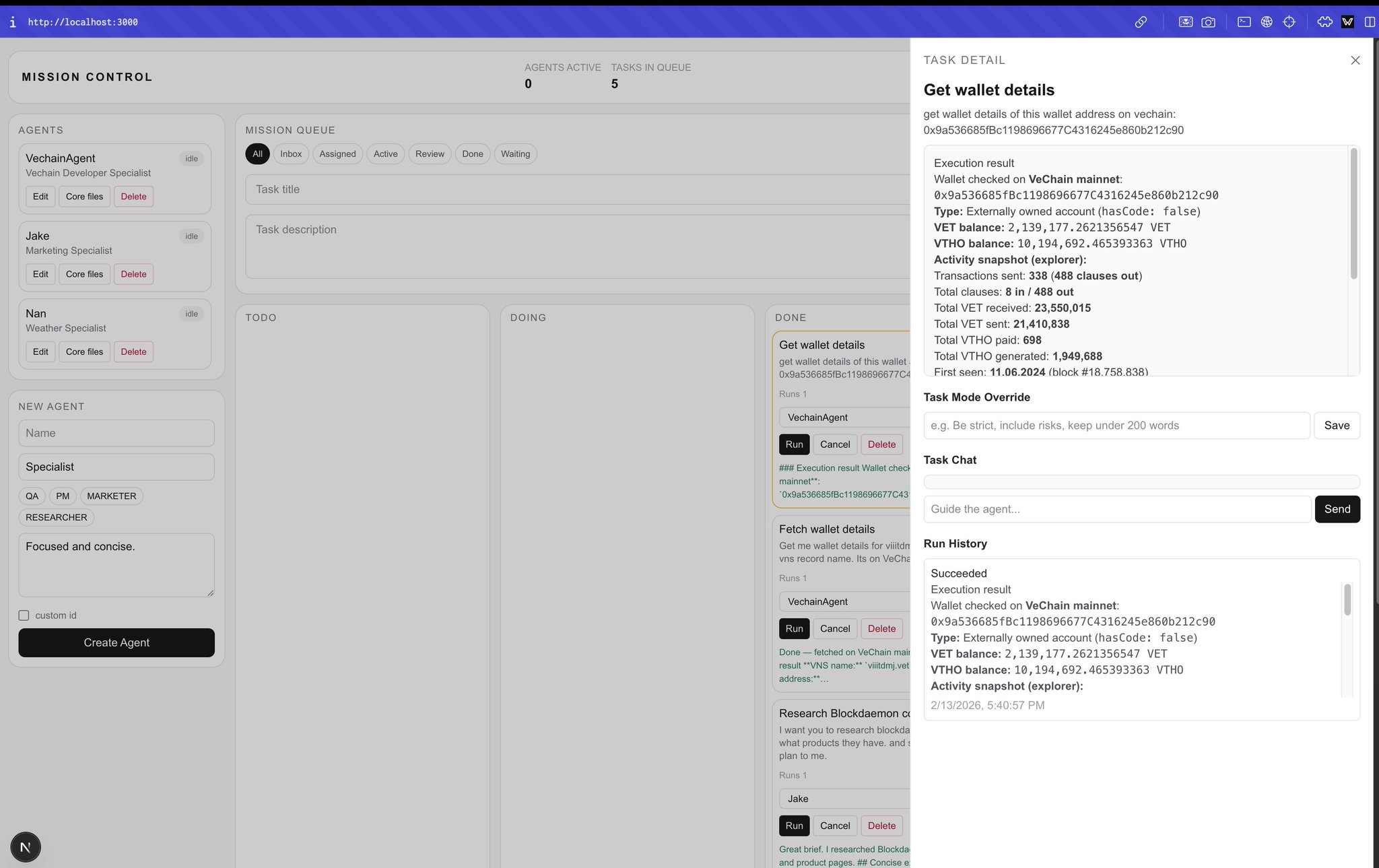1379x868 pixels.
Task: Click the camera screenshot icon
Action: coord(1209,22)
